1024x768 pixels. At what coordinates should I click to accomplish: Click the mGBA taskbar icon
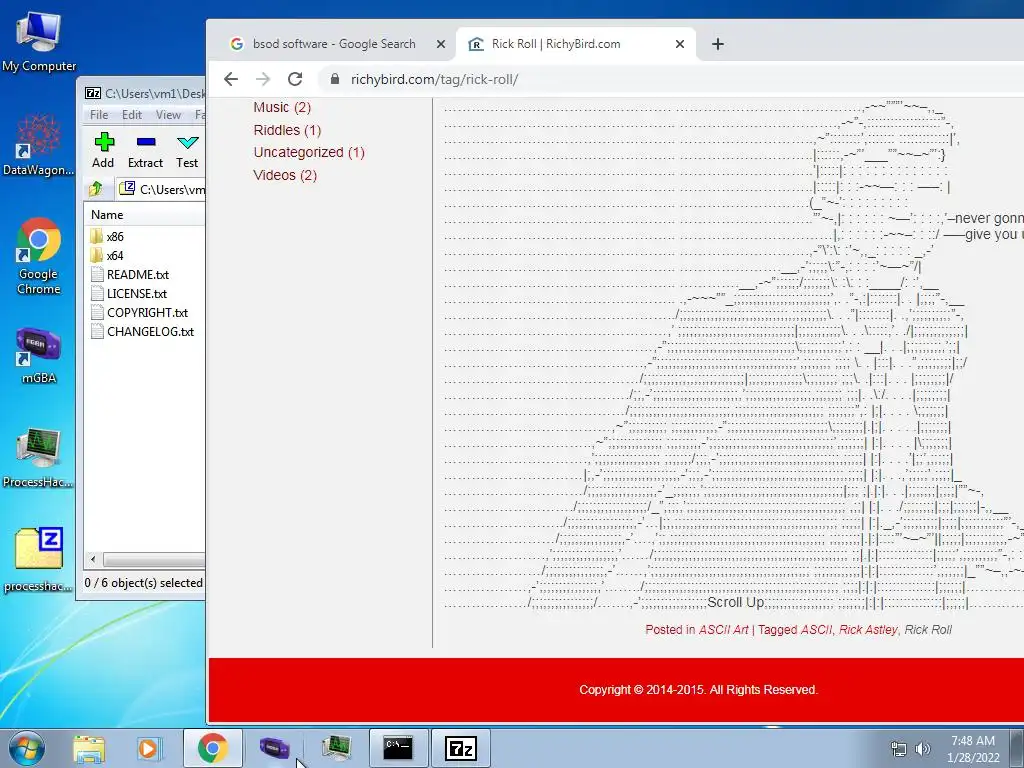coord(274,748)
